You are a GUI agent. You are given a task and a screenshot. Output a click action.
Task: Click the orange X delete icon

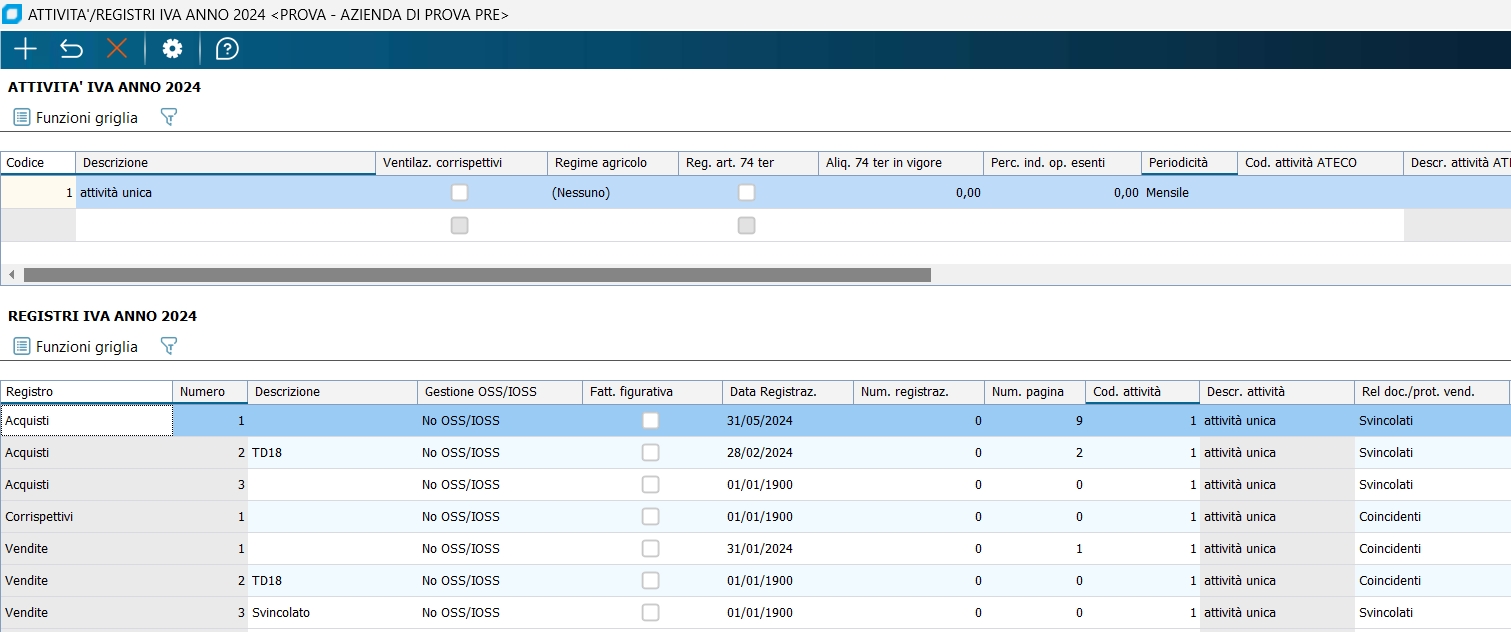coord(117,49)
